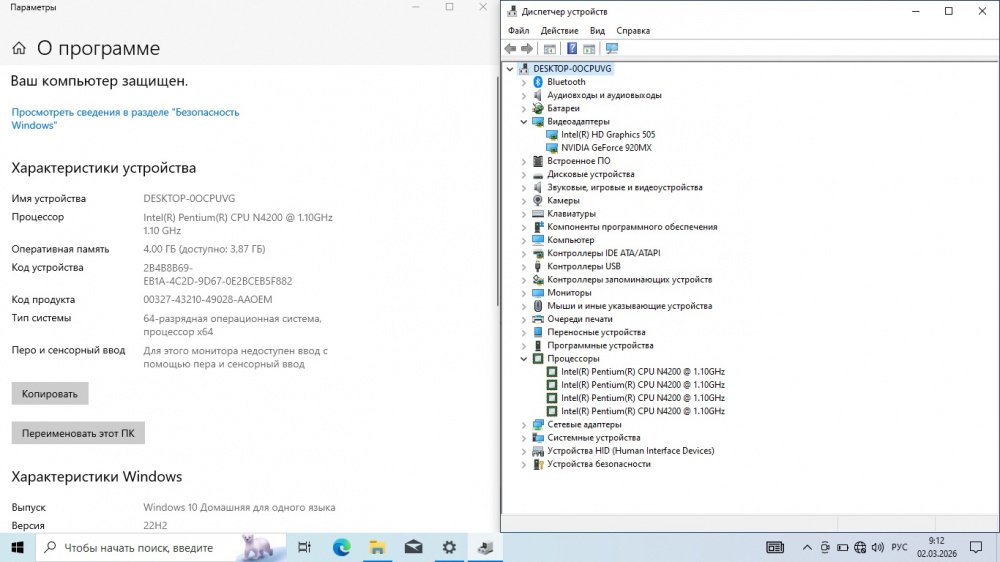
Task: Switch input language via РУС indicator
Action: (899, 547)
